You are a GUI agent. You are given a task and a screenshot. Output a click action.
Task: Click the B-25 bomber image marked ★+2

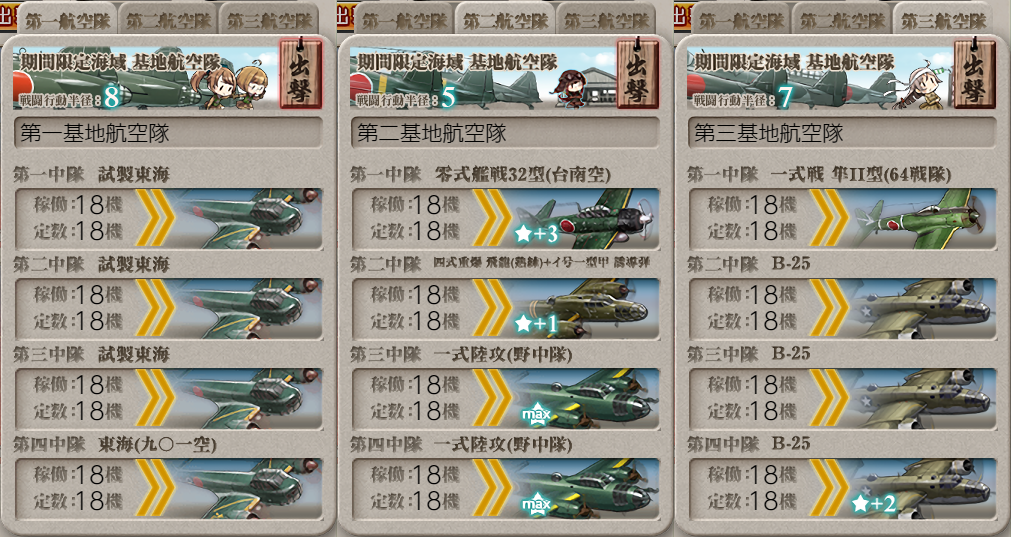[x=921, y=489]
